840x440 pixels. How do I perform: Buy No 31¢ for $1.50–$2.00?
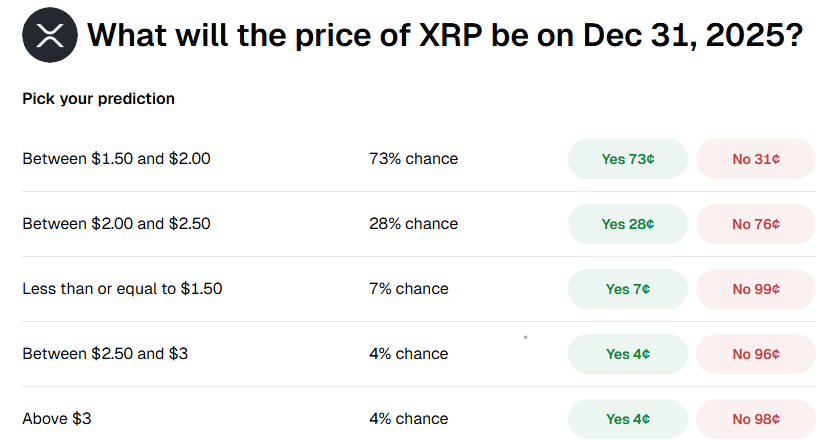(x=756, y=159)
